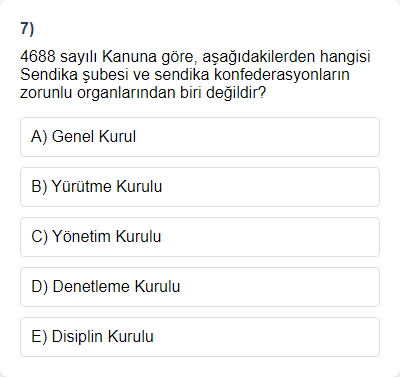This screenshot has height=377, width=400.
Task: Click the letter 'B)' in the second option
Action: (39, 187)
